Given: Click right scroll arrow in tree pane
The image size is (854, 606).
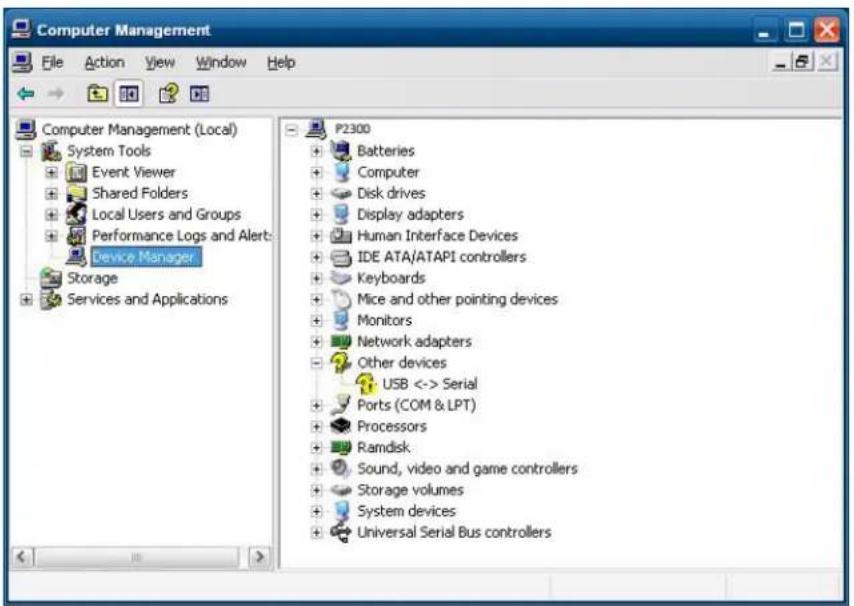Looking at the screenshot, I should (x=260, y=557).
